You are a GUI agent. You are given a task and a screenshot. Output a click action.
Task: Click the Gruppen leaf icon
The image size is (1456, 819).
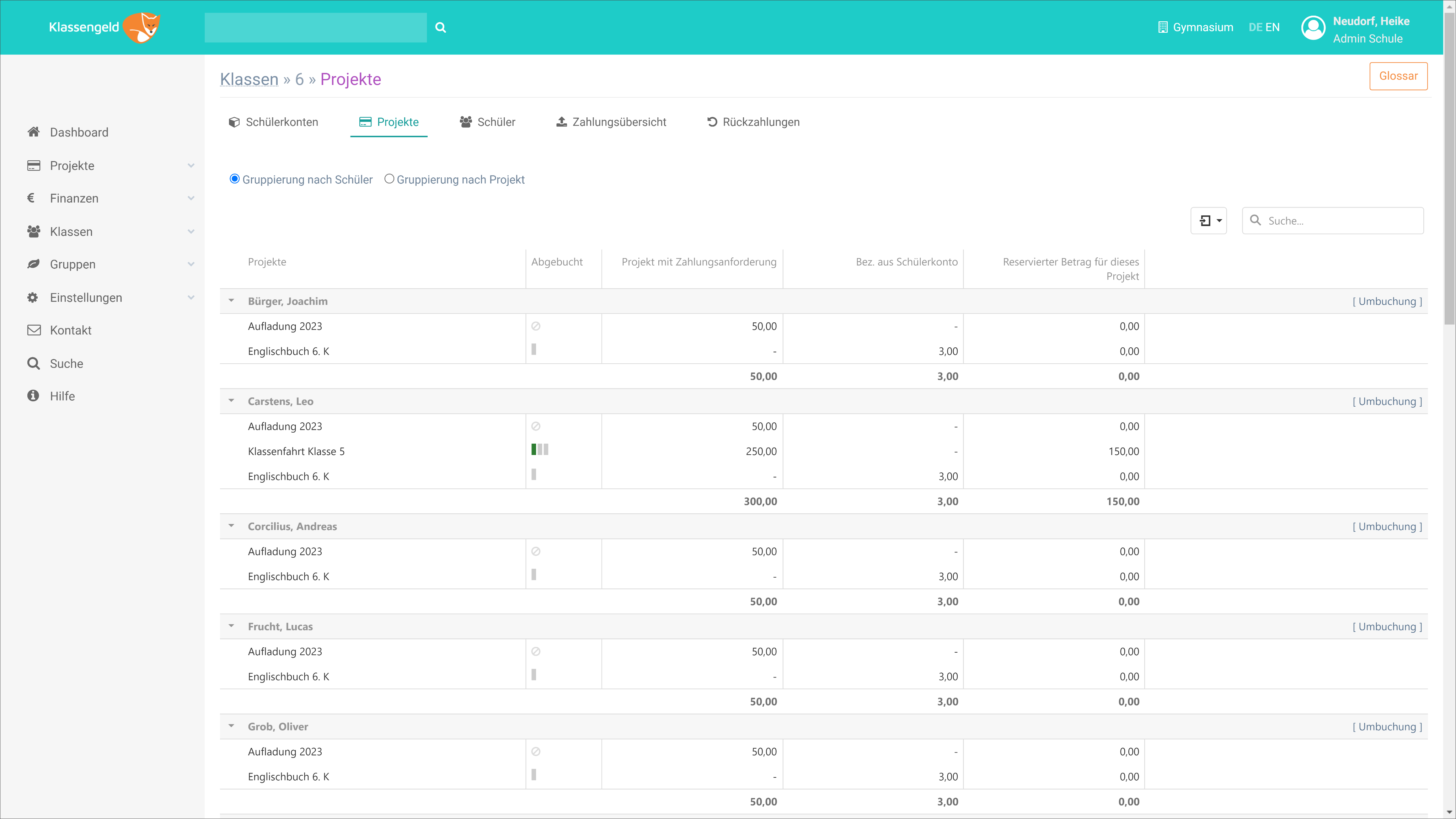point(33,264)
